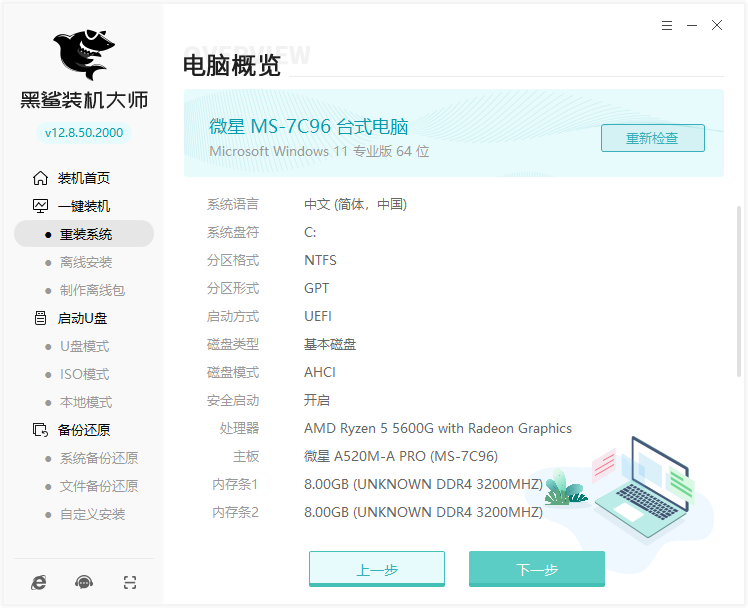Close the 黑鲨装机大师 window
Image resolution: width=748 pixels, height=608 pixels.
click(717, 25)
